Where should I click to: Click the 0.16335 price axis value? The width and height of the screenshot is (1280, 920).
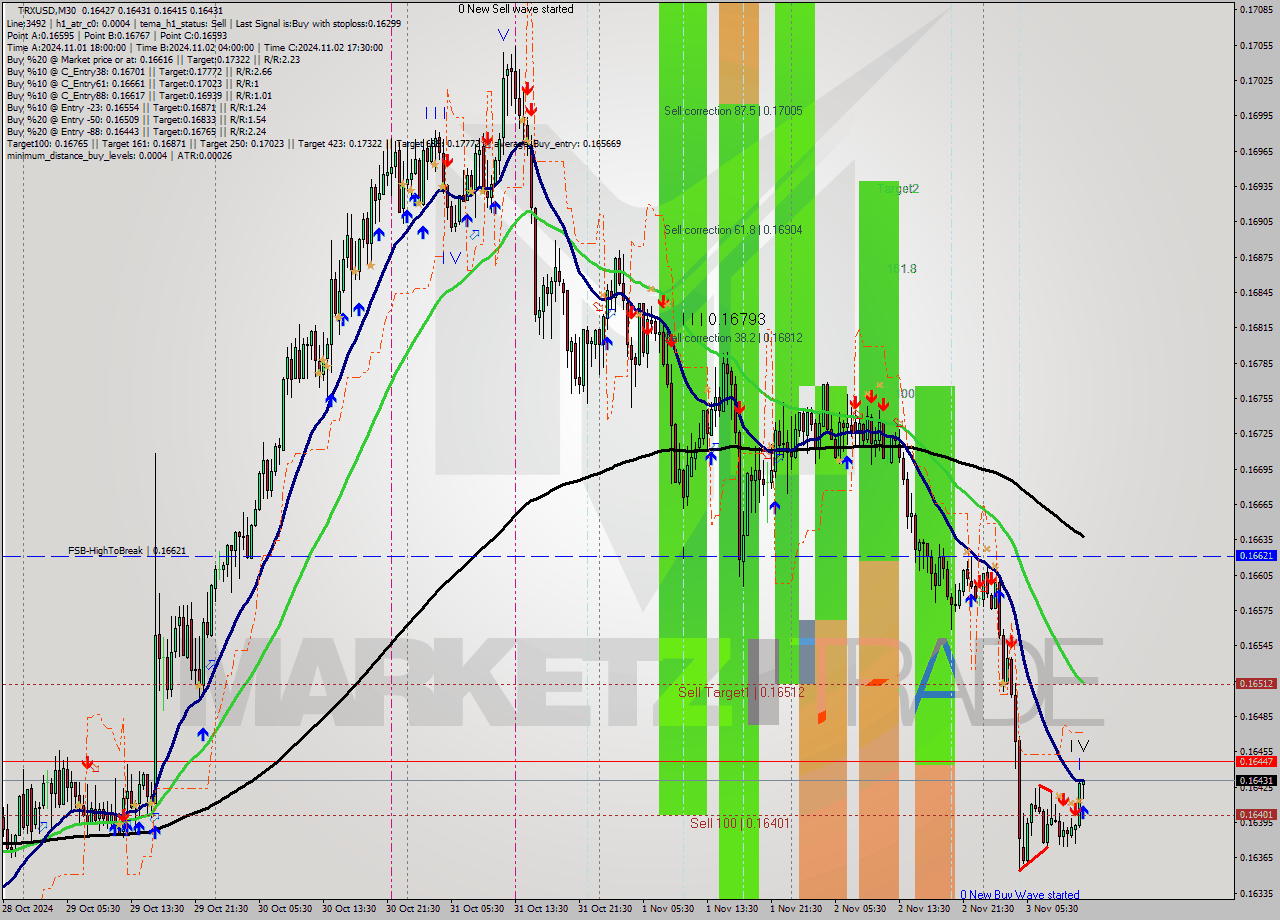point(1256,893)
